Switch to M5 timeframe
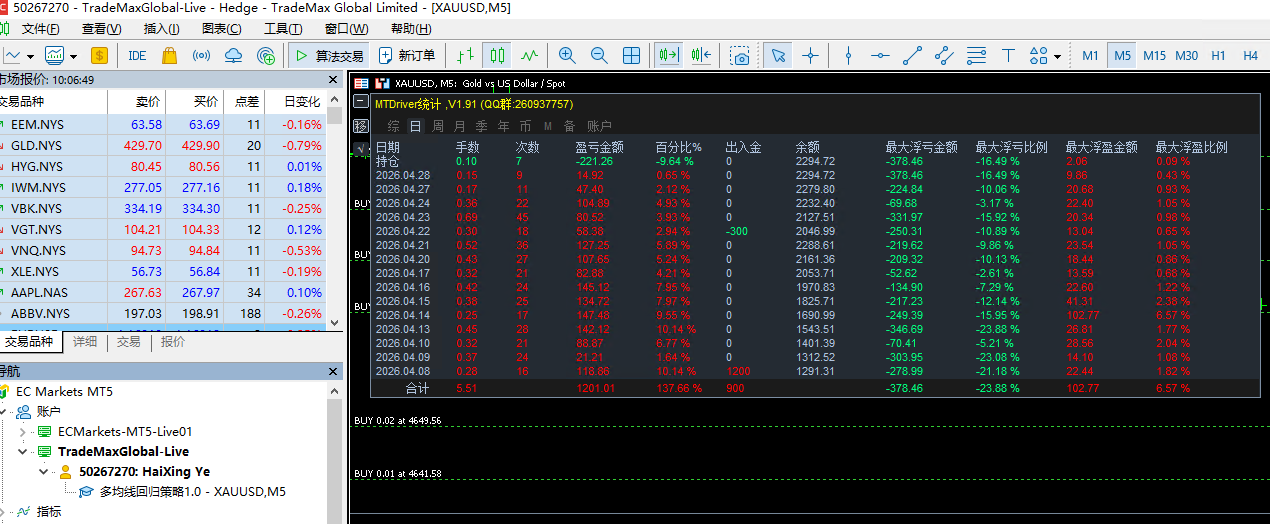This screenshot has width=1270, height=524. (1122, 56)
